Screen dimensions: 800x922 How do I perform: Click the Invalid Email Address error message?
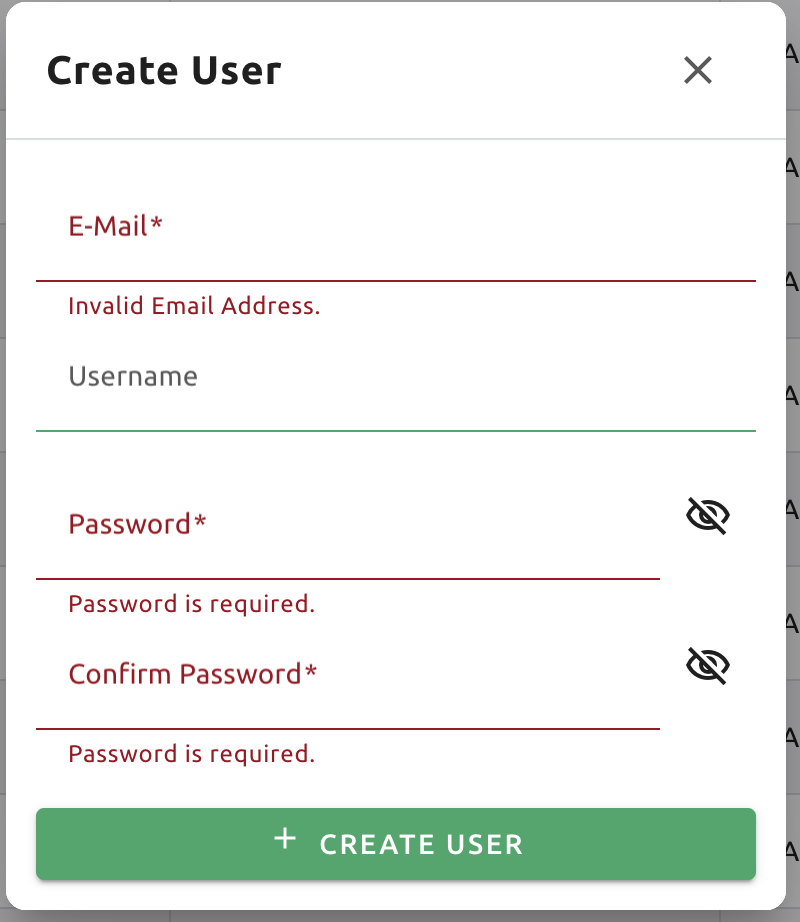tap(194, 306)
